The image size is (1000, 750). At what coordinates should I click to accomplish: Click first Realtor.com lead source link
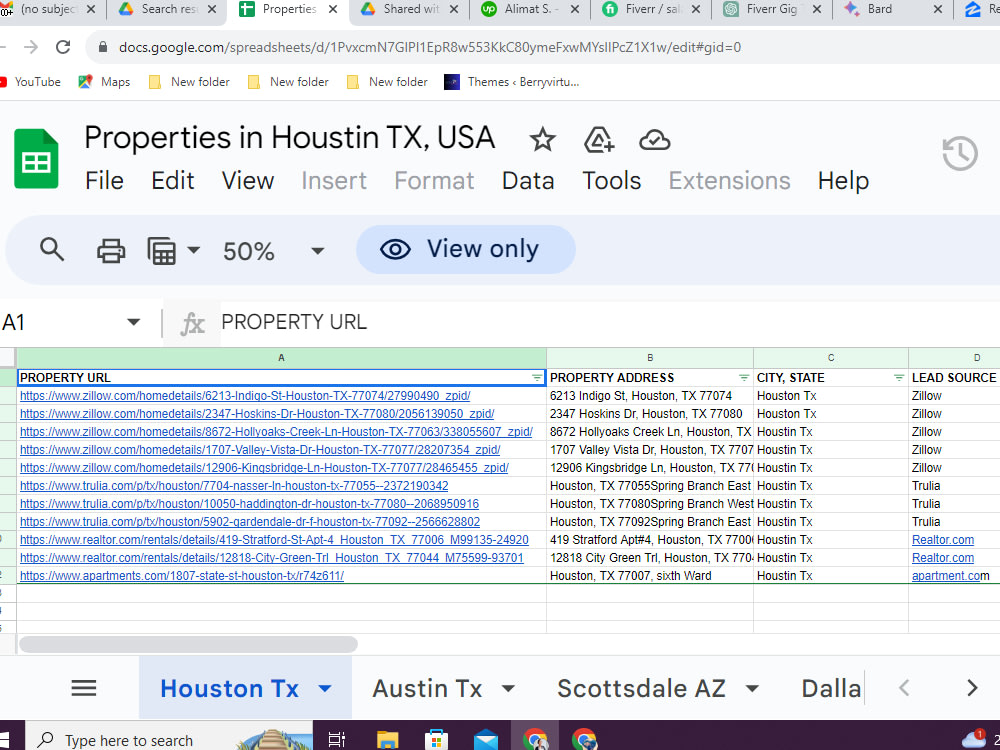click(x=943, y=540)
